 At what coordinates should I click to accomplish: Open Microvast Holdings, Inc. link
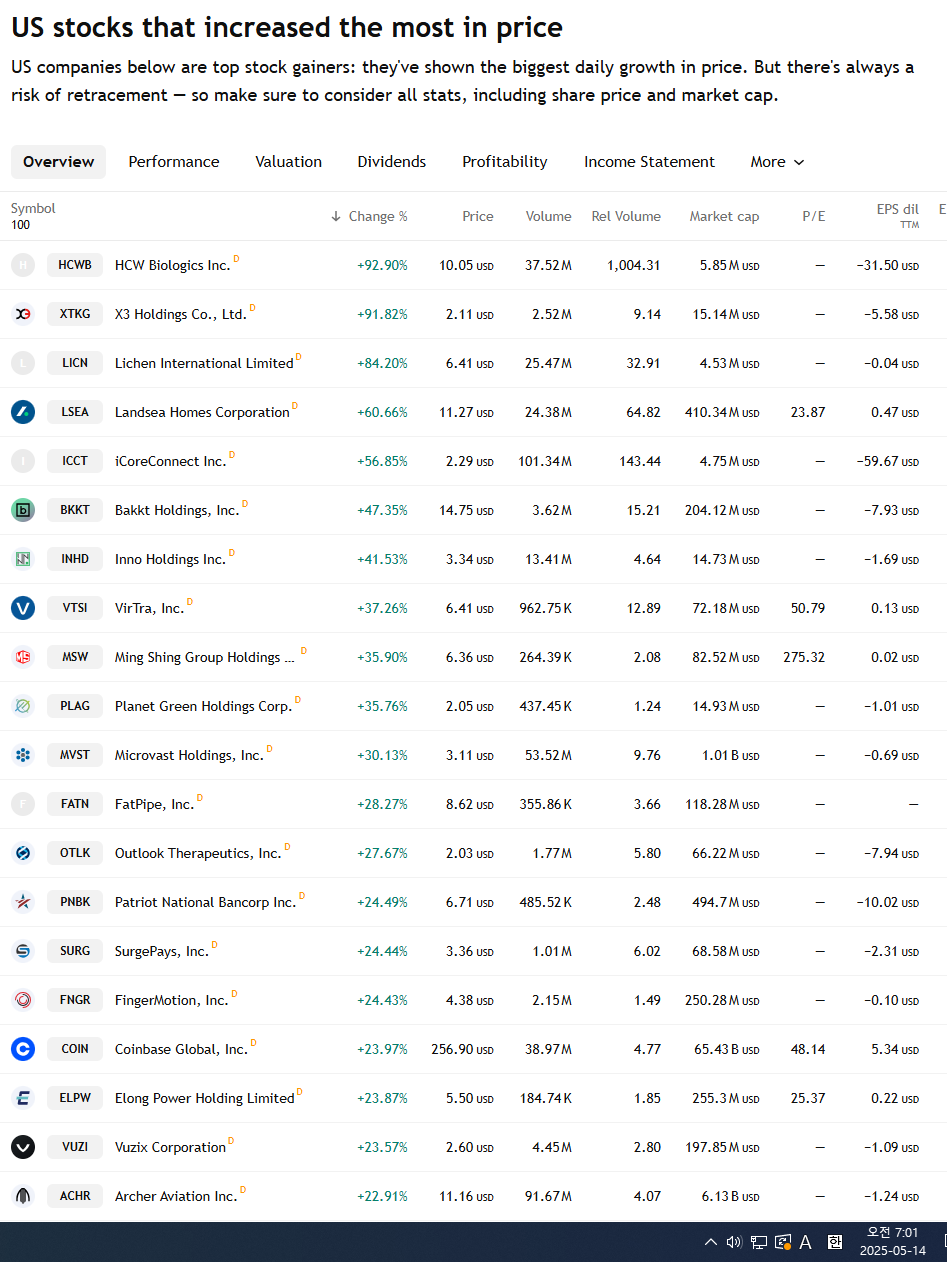point(189,755)
